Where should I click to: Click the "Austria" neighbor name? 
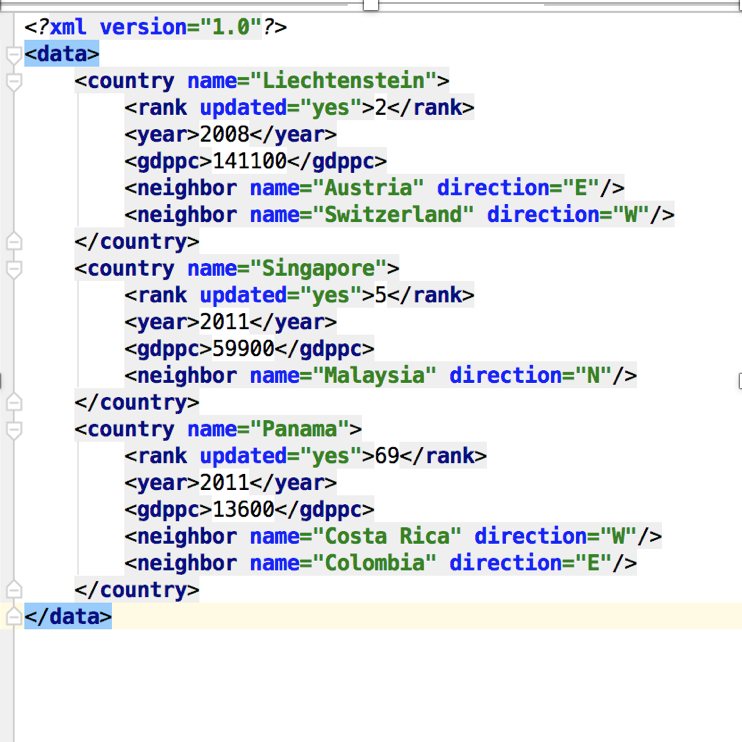(368, 188)
